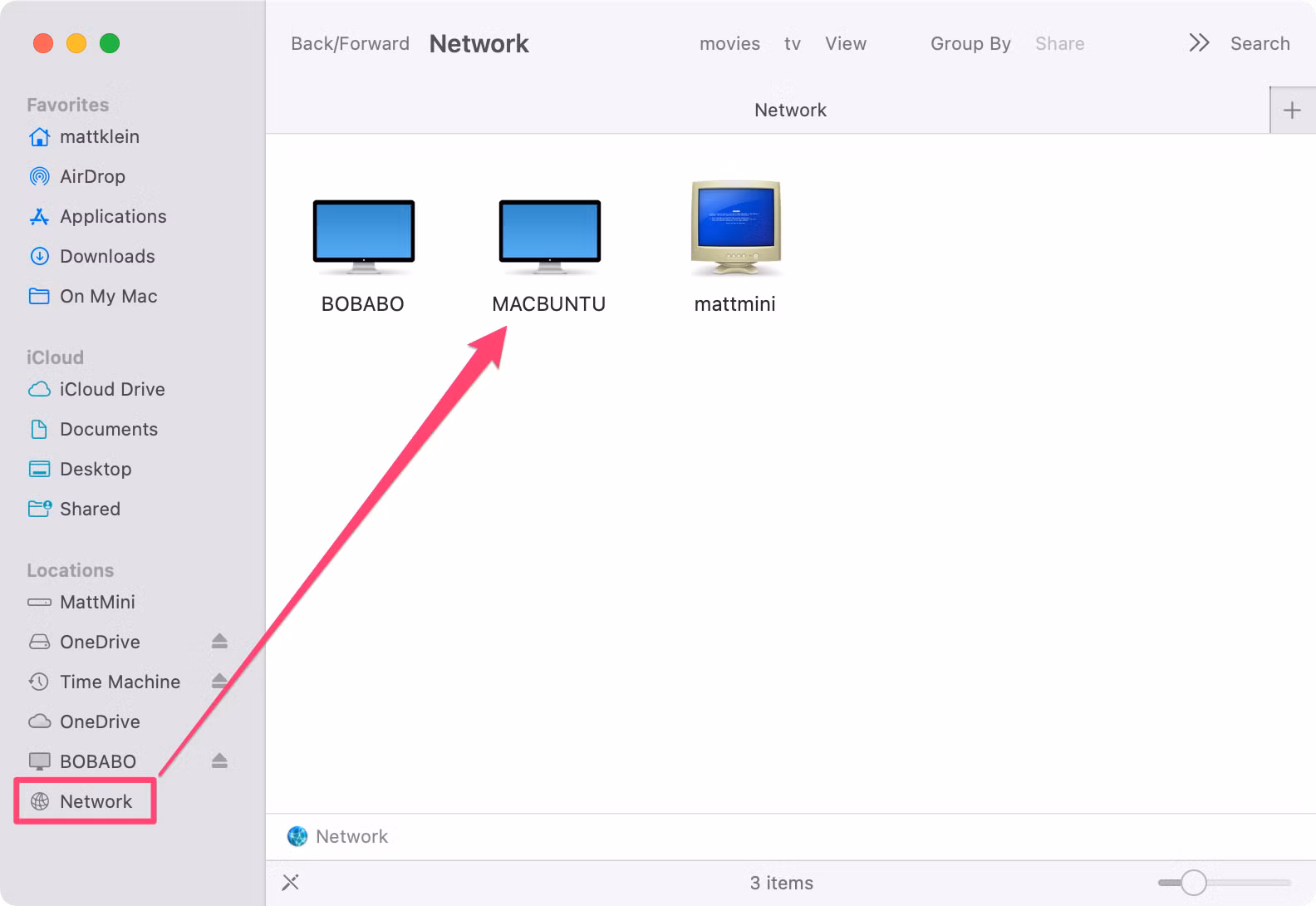Select the AirDrop text label

(92, 177)
